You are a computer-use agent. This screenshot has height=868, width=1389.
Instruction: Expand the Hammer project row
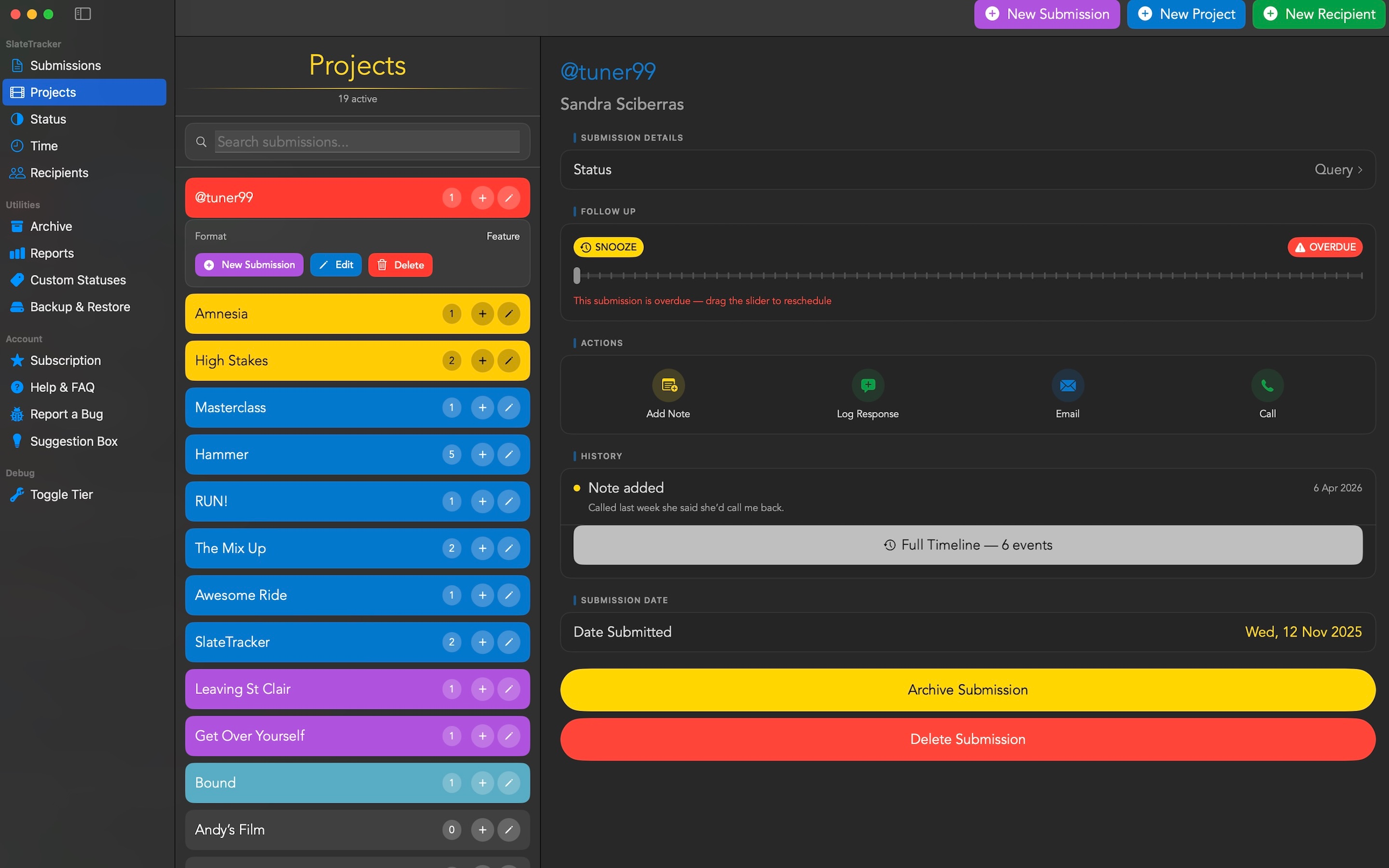pyautogui.click(x=357, y=455)
